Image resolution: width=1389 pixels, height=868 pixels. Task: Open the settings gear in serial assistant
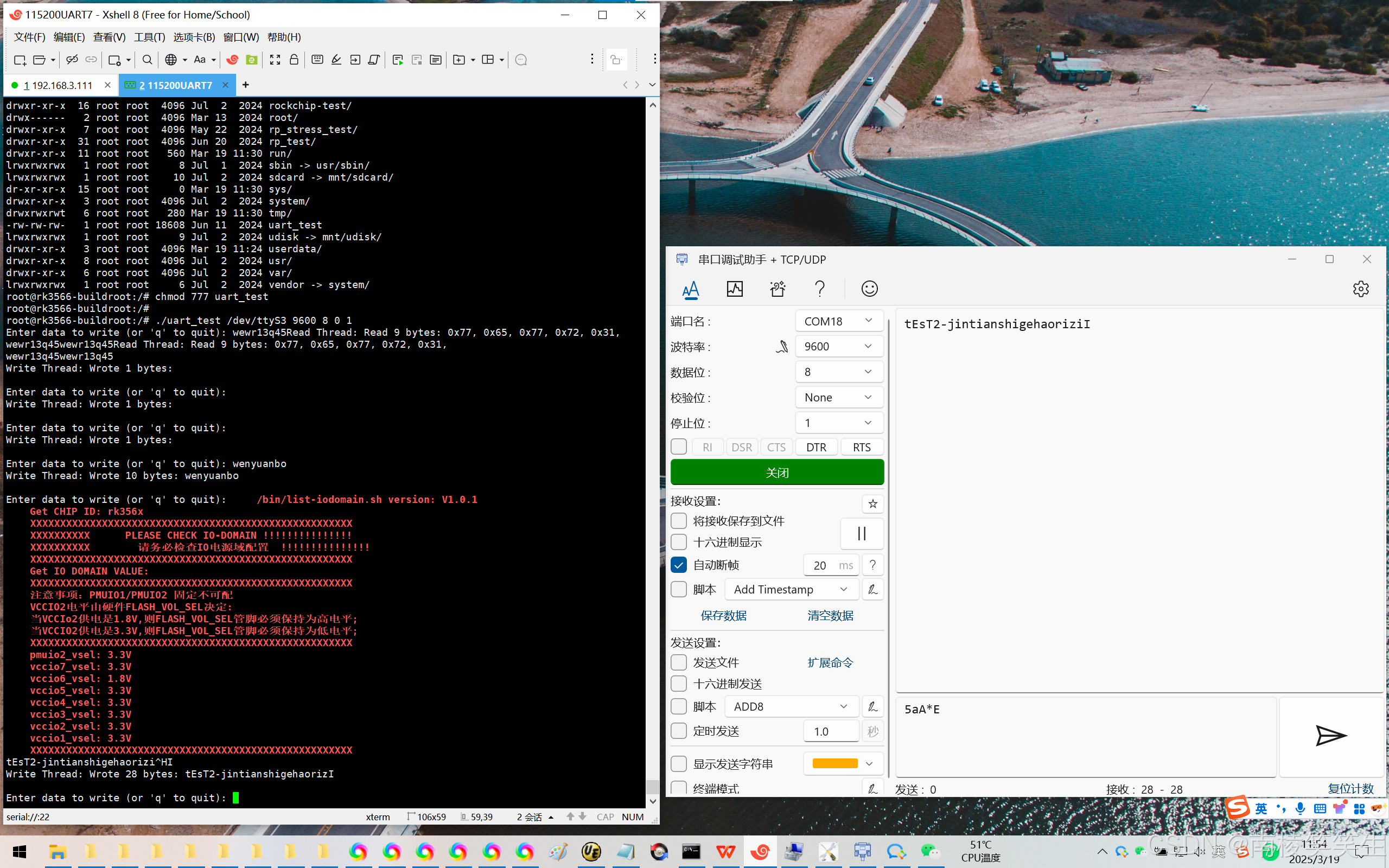(x=1360, y=289)
